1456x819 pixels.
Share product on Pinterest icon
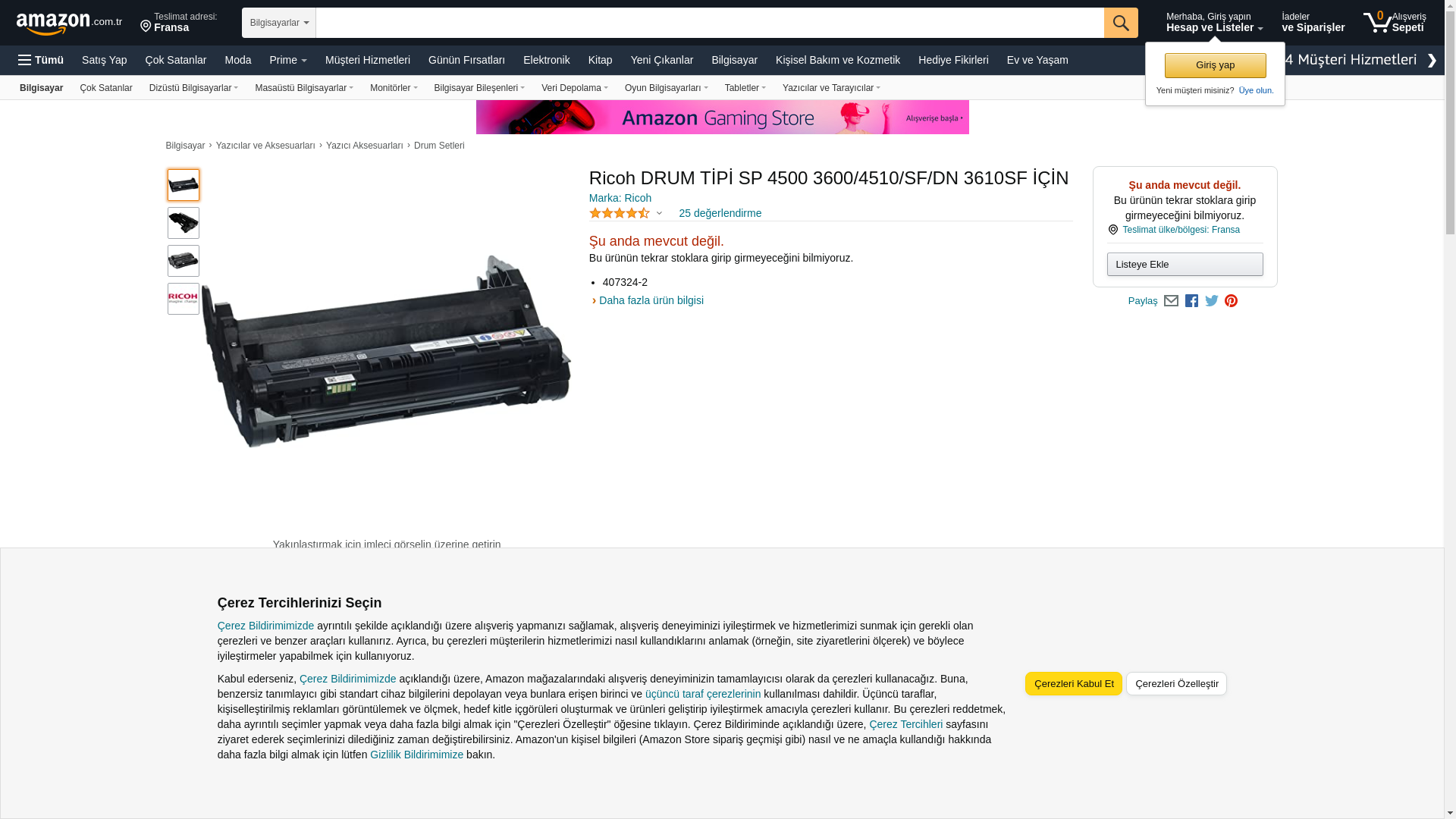pyautogui.click(x=1231, y=301)
